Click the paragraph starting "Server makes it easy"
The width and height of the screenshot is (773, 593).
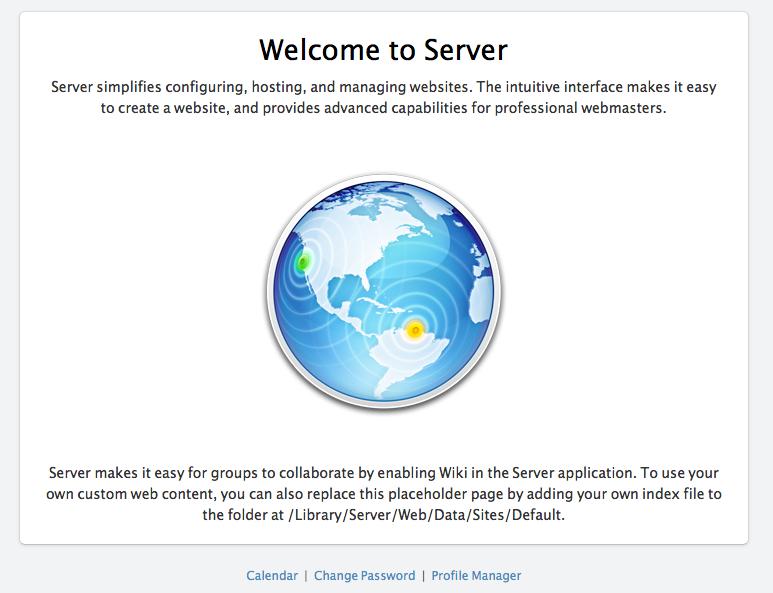point(384,494)
